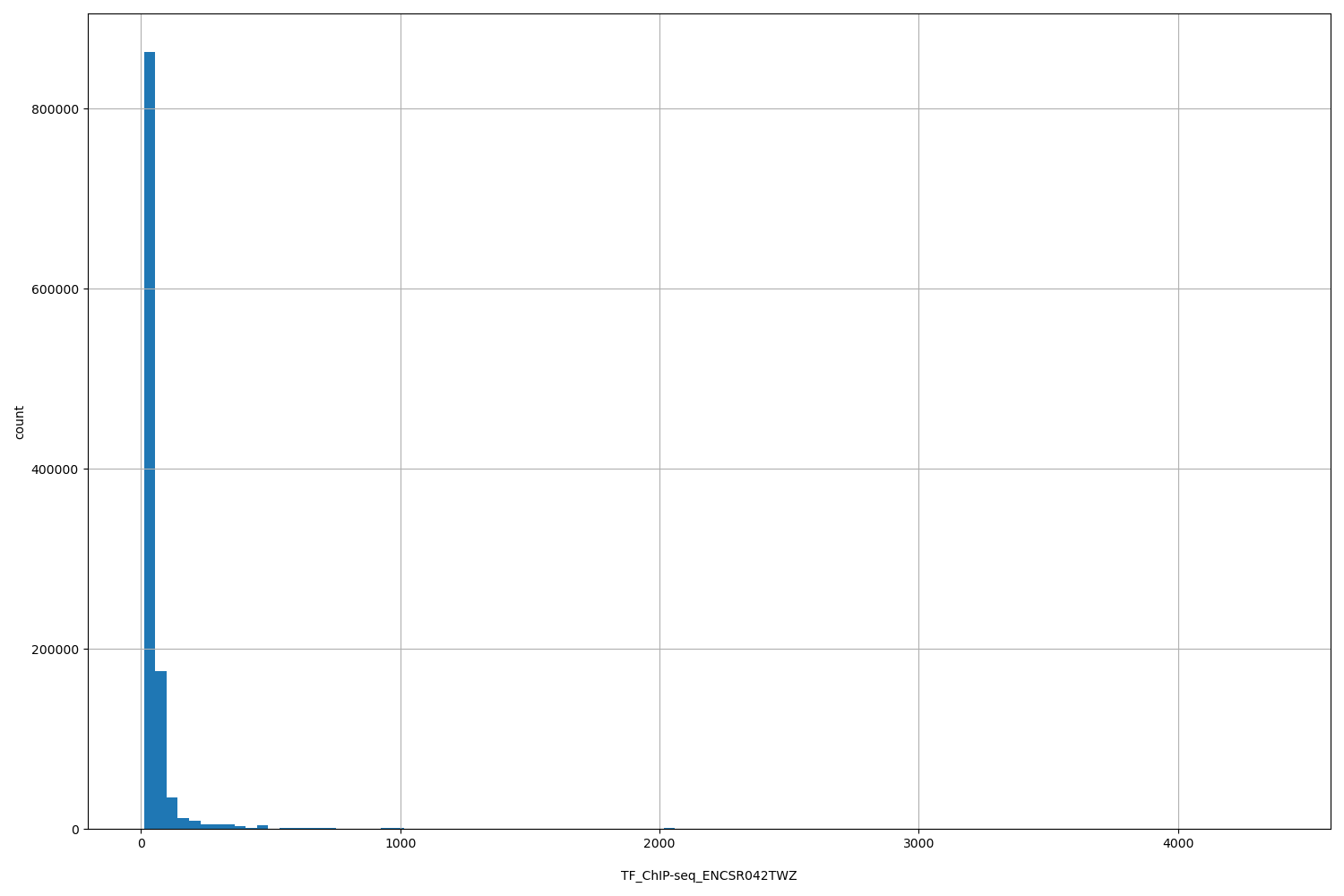Click the 400000 tick label
Screen dimensions: 1344x896
coord(56,469)
